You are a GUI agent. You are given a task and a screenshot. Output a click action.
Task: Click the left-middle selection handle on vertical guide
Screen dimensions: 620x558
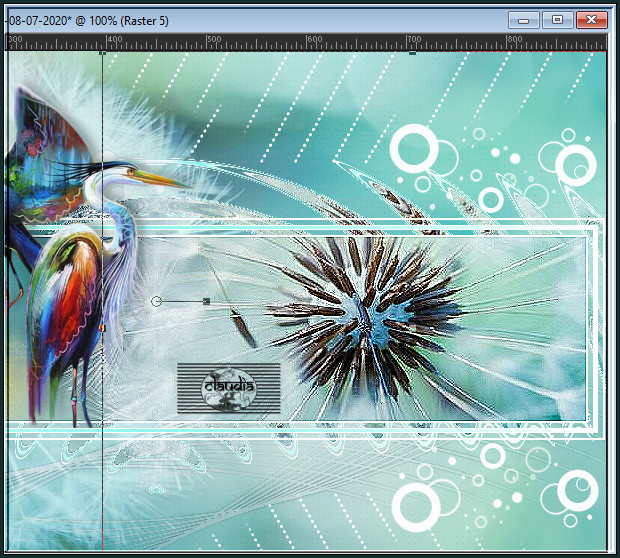pyautogui.click(x=103, y=328)
